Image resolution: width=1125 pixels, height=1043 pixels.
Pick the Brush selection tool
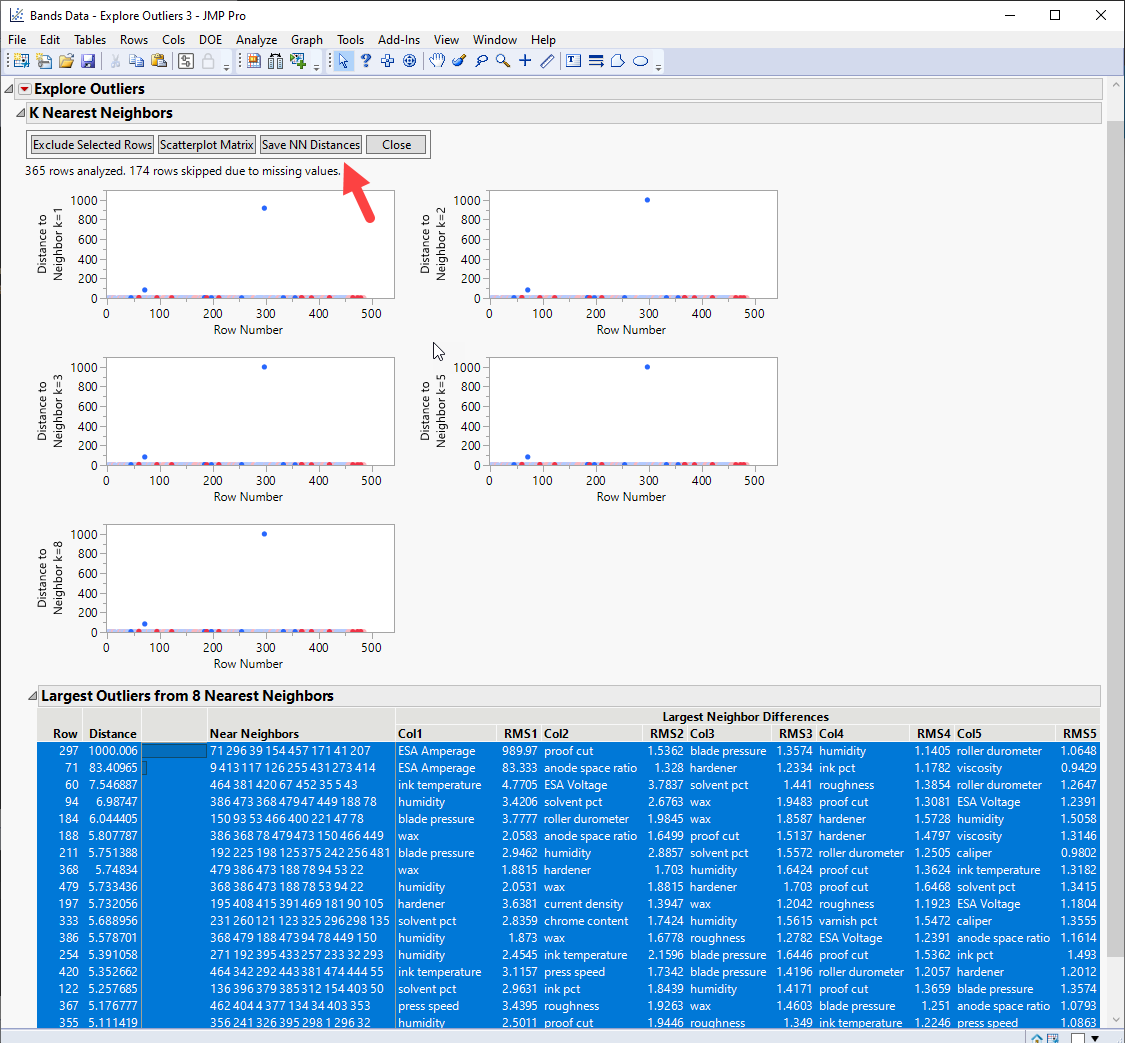[x=458, y=60]
